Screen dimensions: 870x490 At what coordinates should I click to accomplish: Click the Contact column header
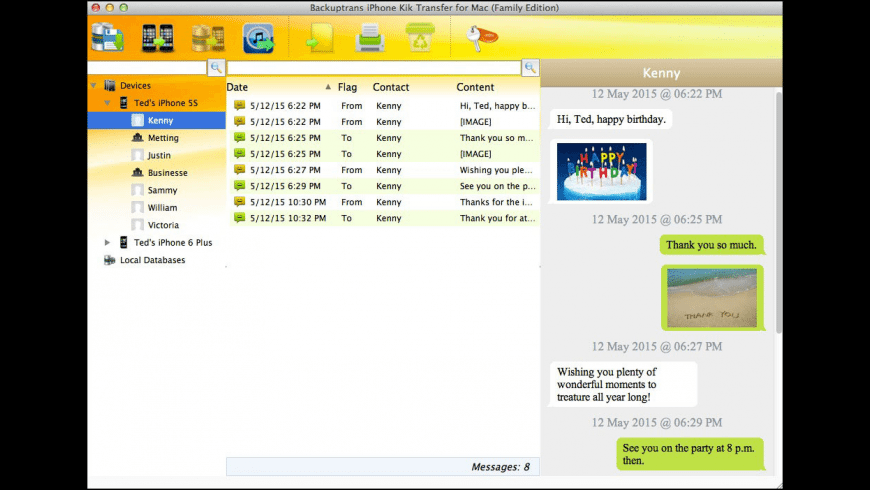391,87
